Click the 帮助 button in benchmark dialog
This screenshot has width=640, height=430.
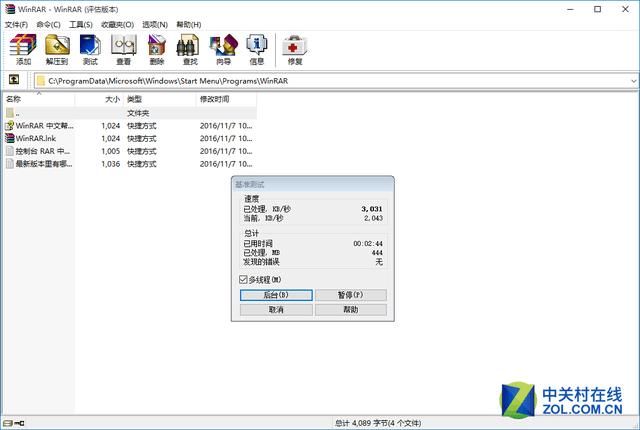[351, 310]
